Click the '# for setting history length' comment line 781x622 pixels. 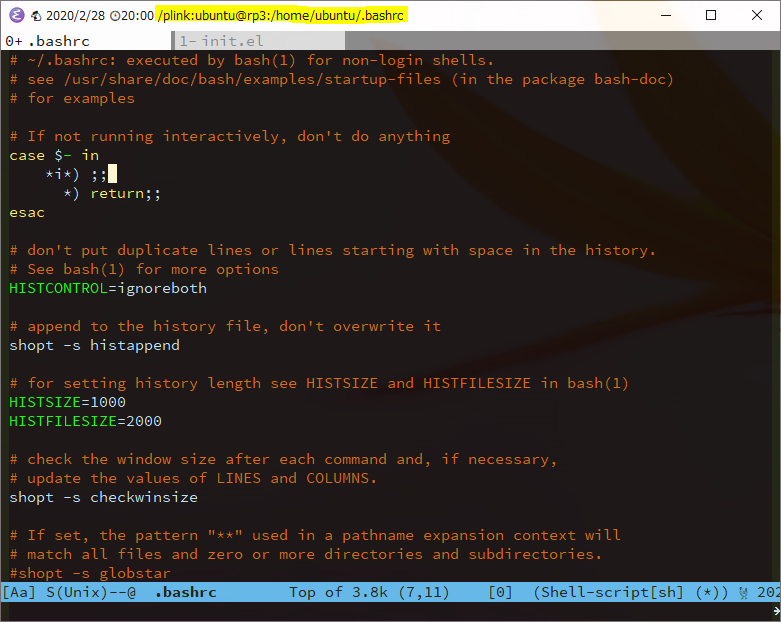click(319, 383)
